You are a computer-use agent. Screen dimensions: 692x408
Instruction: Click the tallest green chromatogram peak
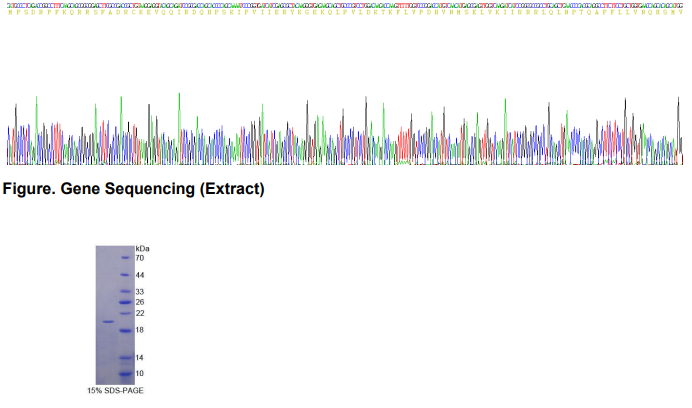coord(179,100)
